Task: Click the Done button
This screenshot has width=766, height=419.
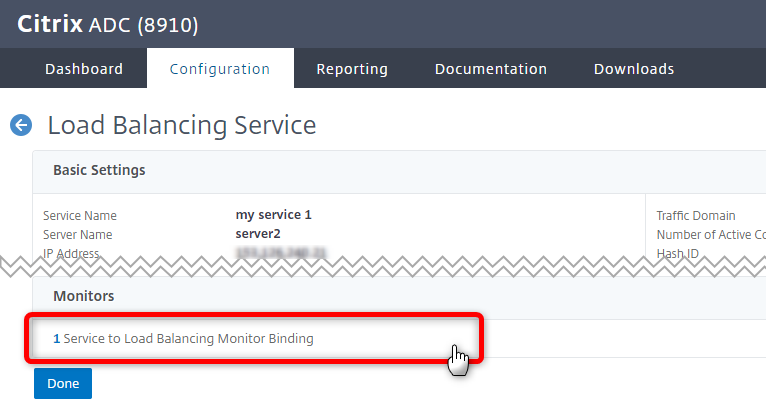Action: point(63,383)
